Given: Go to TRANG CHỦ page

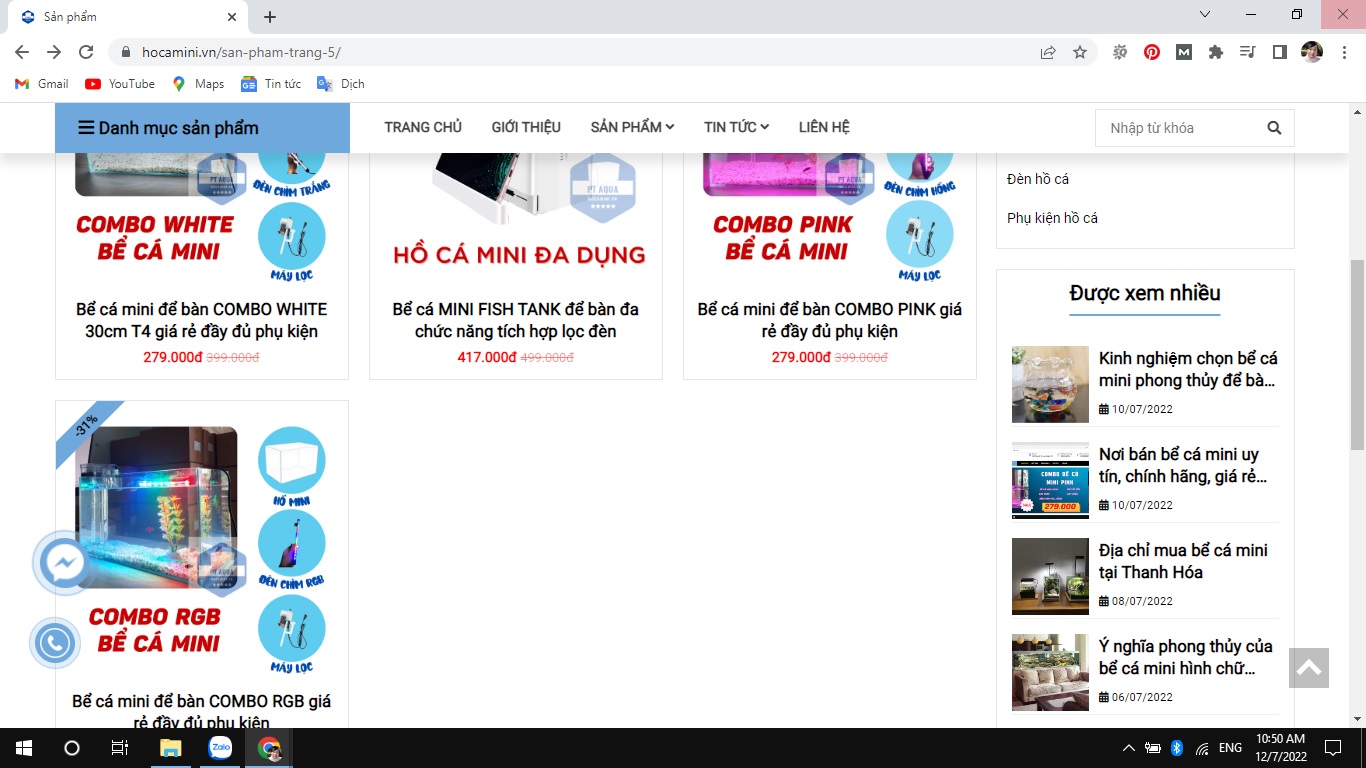Looking at the screenshot, I should coord(423,127).
